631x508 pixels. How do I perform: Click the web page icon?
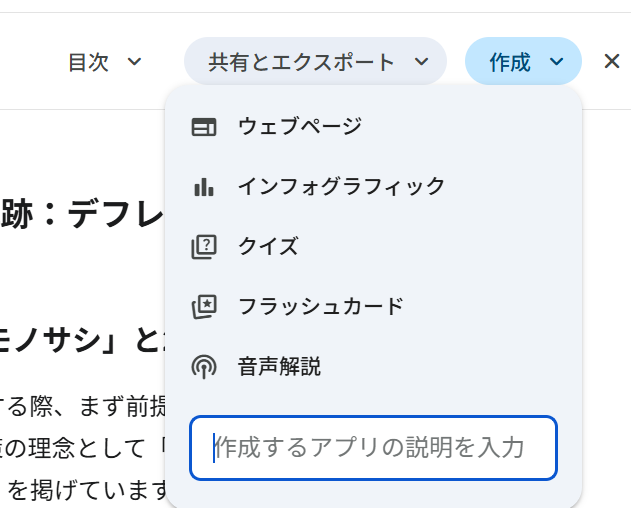point(204,127)
